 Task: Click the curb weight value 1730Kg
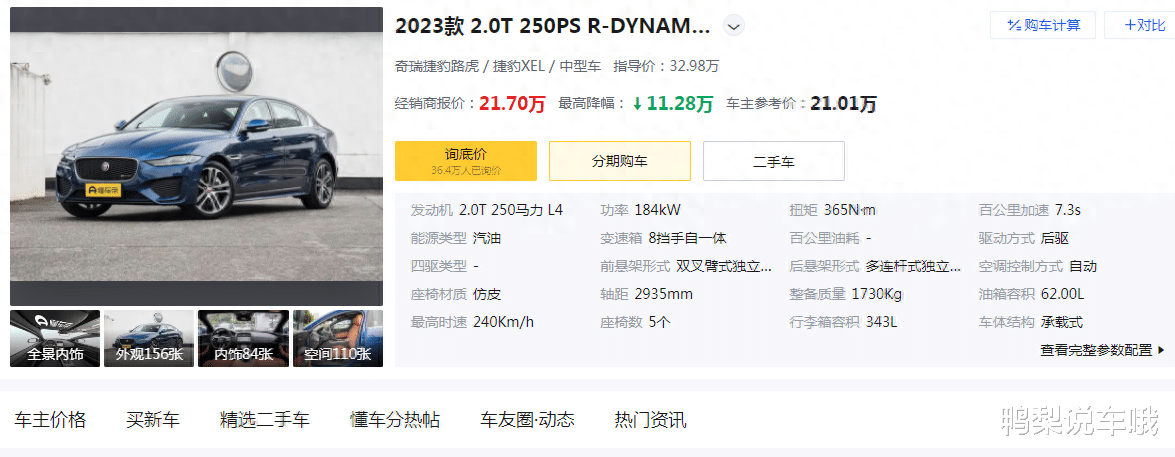[x=877, y=294]
